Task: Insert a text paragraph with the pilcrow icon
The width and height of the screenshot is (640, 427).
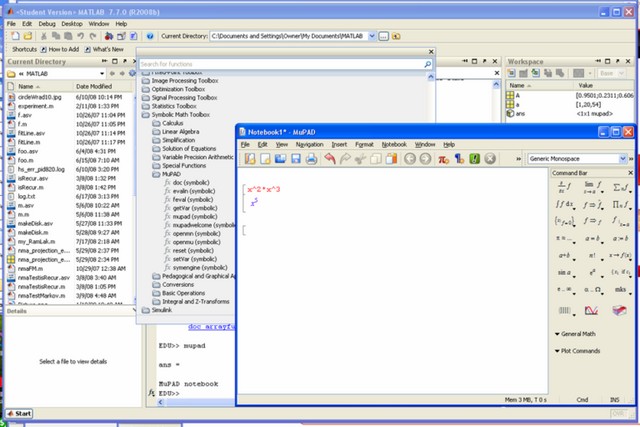Action: point(459,159)
